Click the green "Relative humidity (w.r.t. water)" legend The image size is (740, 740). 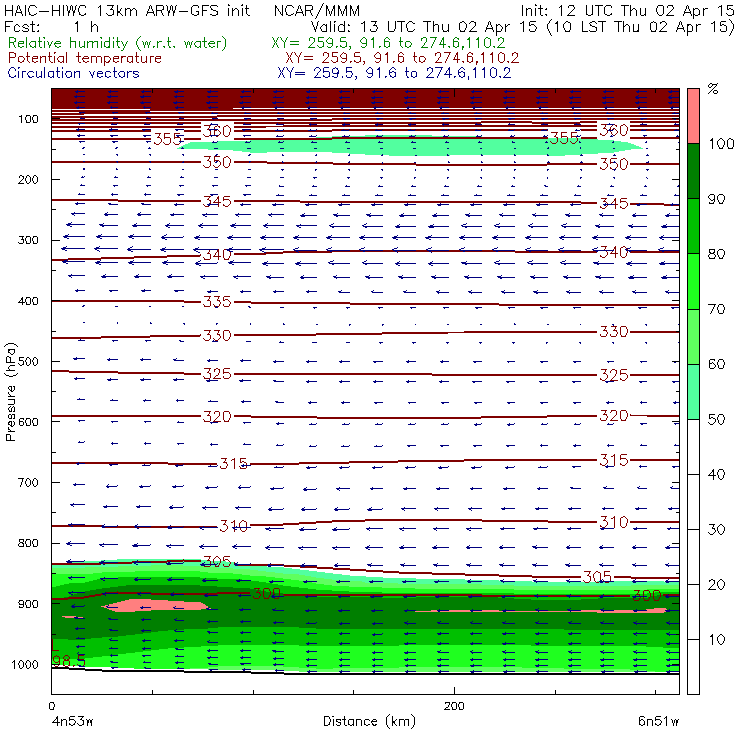pyautogui.click(x=118, y=43)
